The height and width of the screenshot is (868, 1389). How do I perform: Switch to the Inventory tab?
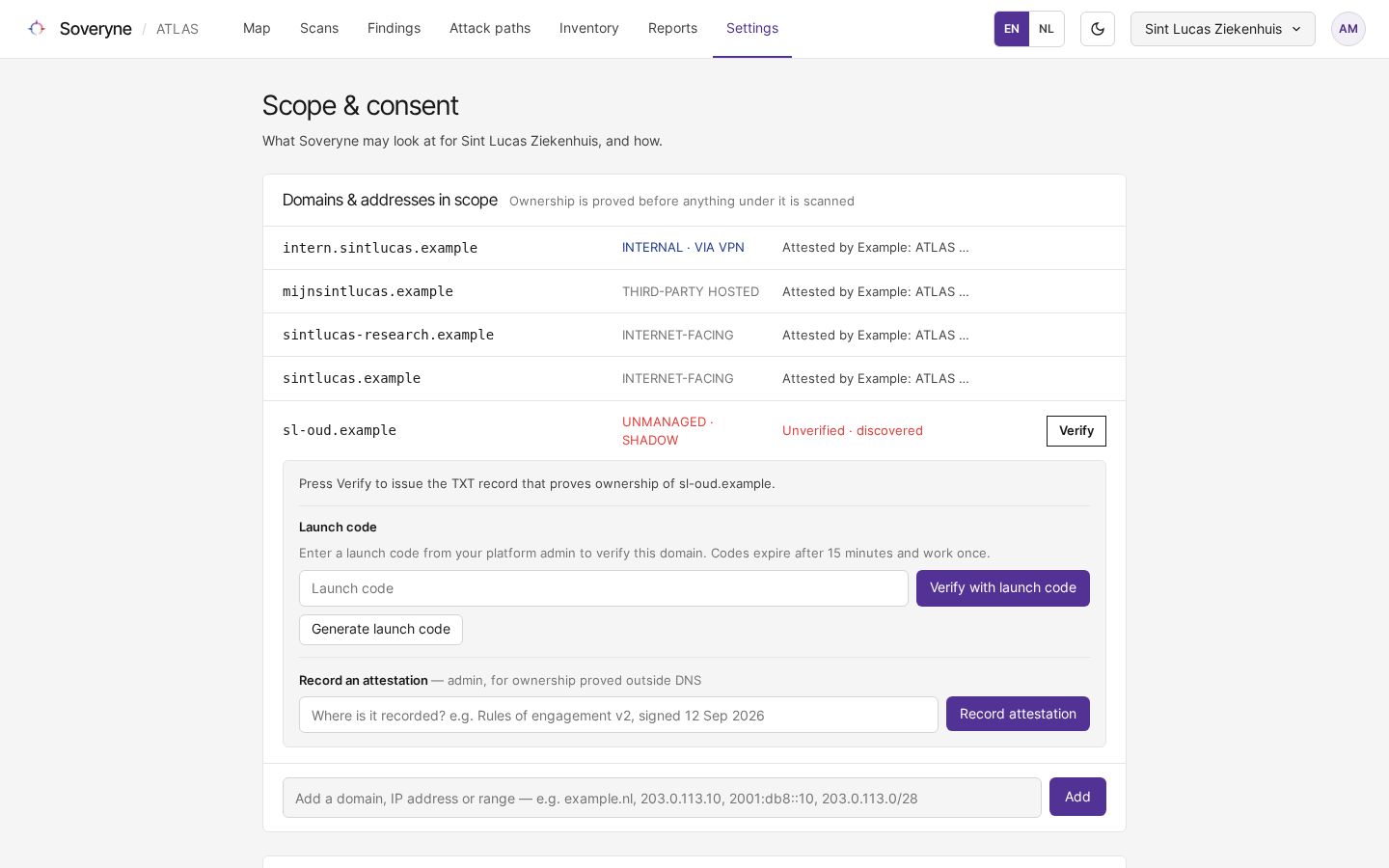pyautogui.click(x=589, y=29)
